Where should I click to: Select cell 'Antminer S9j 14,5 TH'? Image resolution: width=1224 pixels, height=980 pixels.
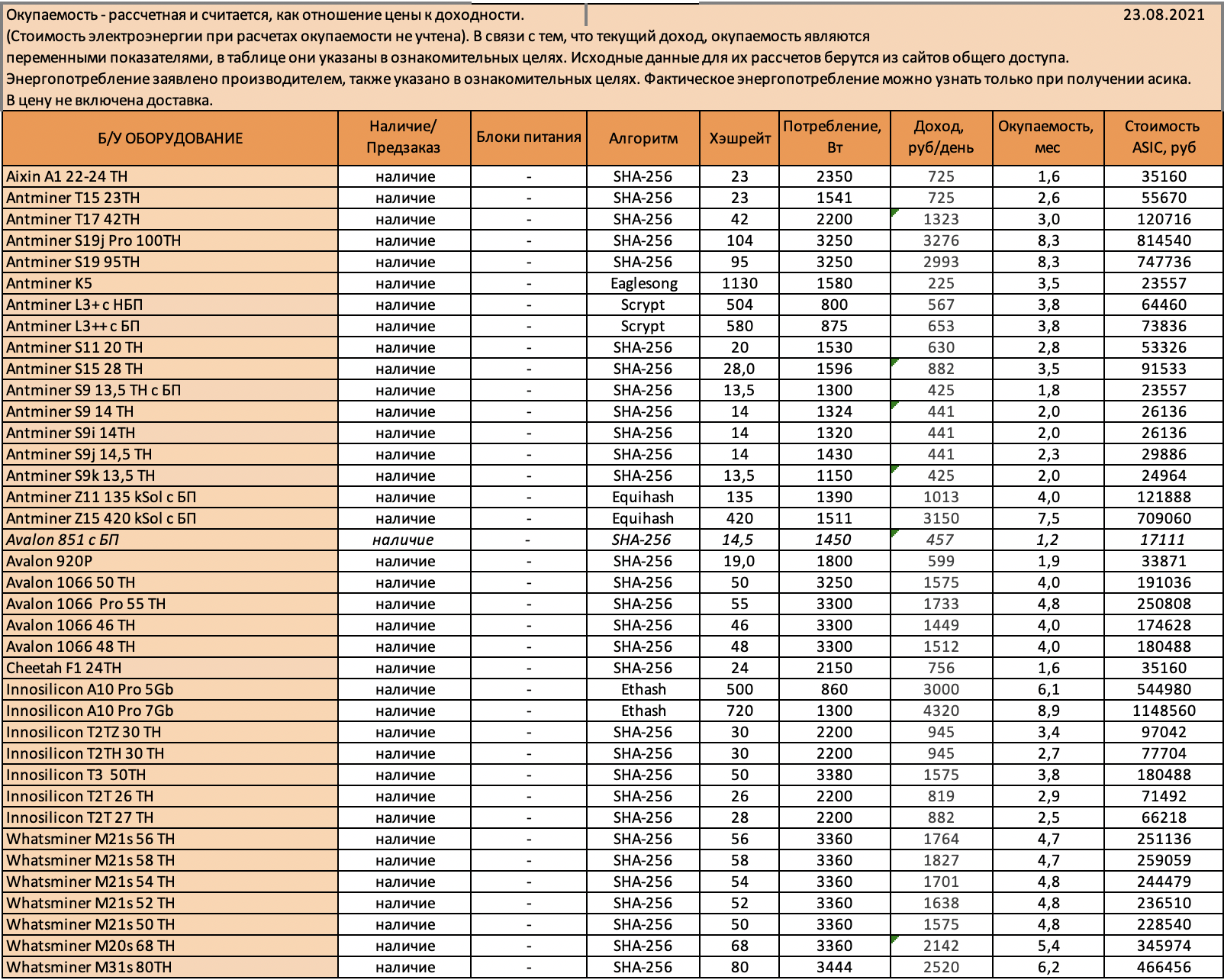(170, 454)
